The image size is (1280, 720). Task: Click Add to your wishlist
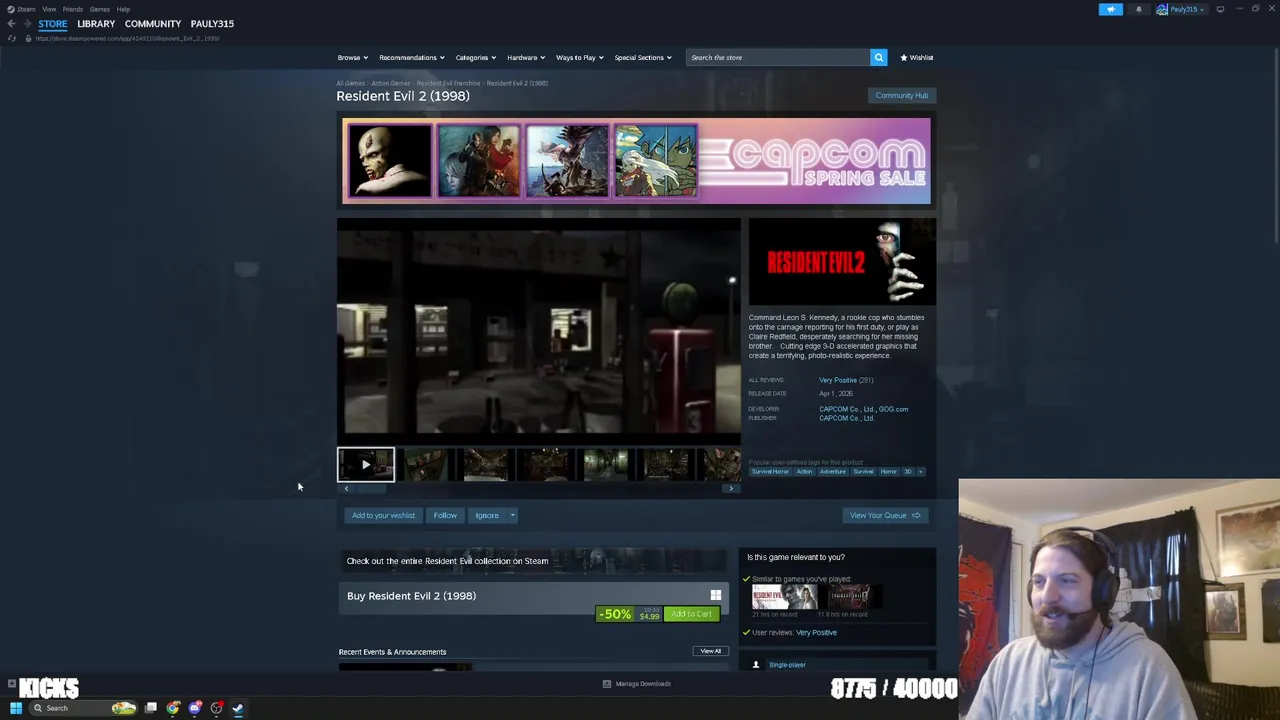[383, 515]
